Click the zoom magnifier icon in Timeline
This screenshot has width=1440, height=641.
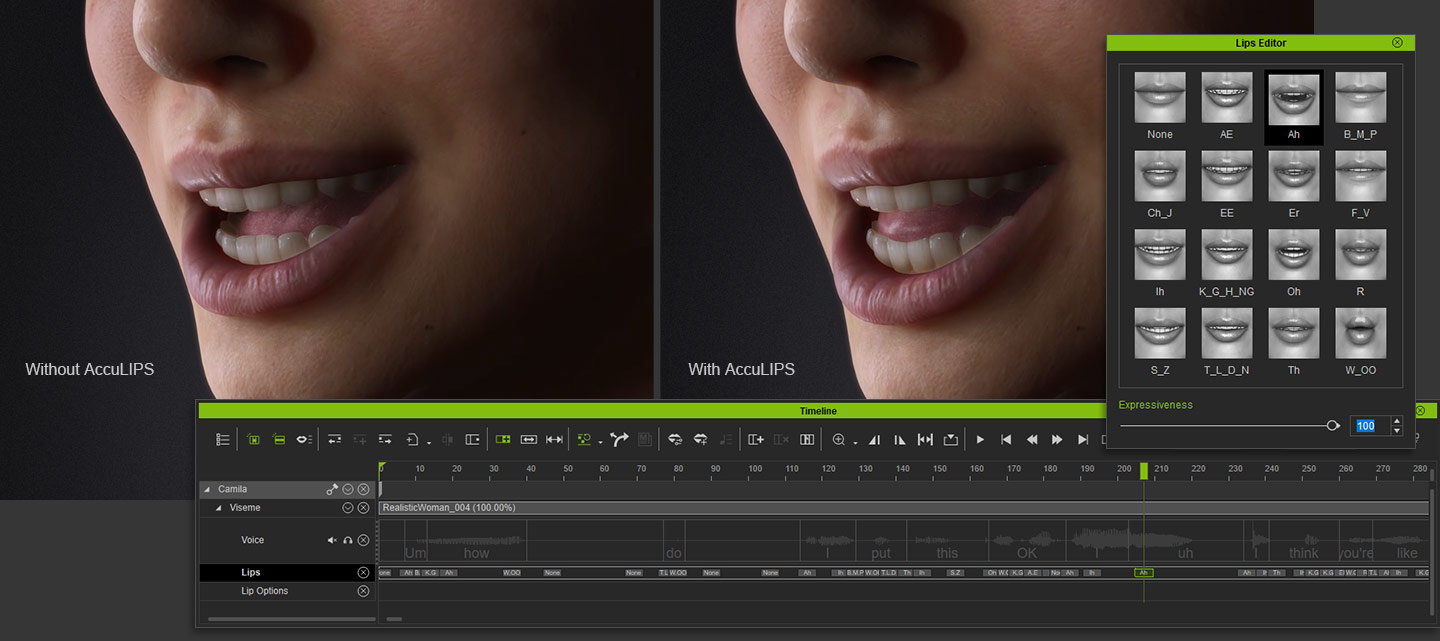click(839, 440)
